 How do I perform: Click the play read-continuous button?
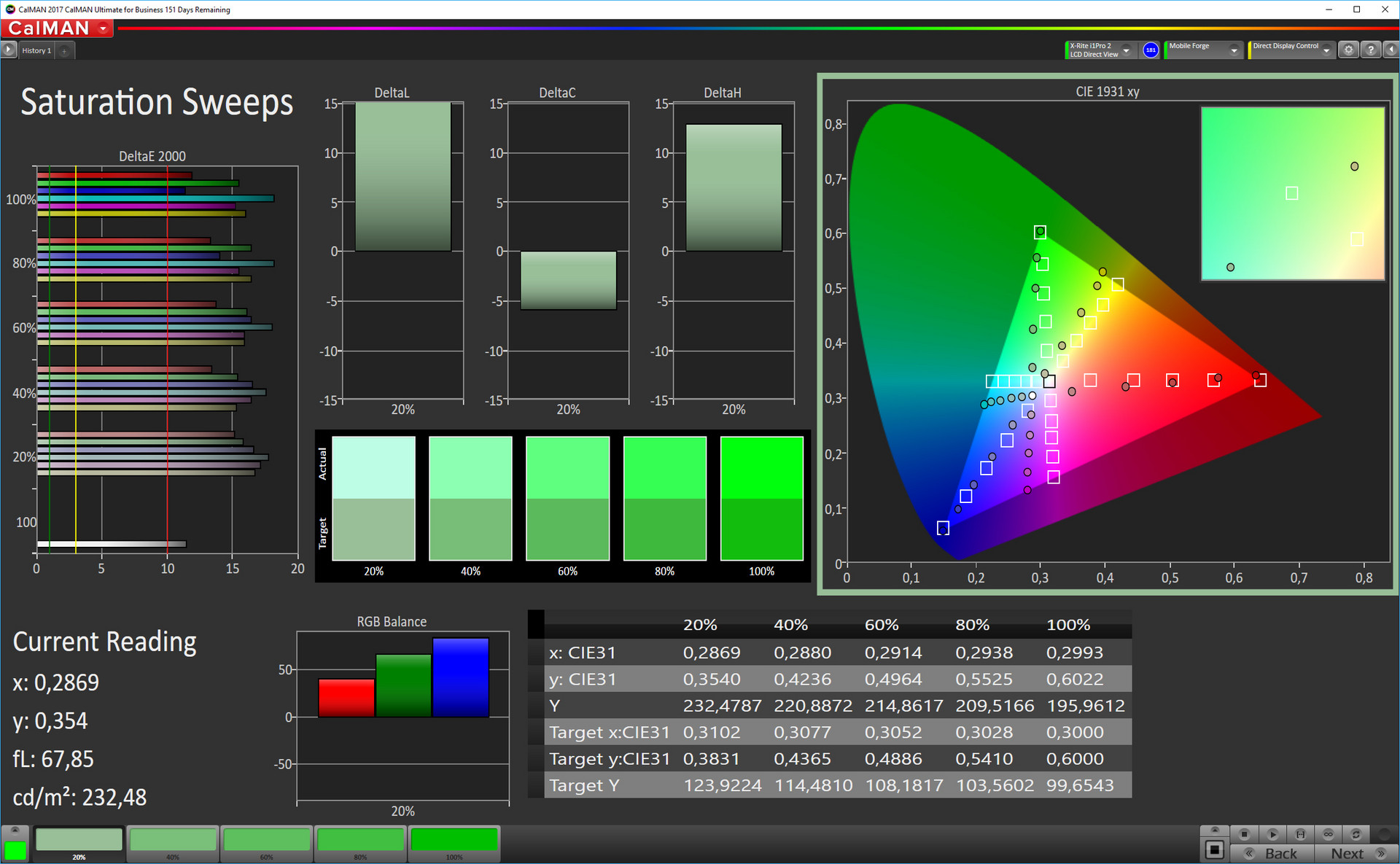(x=1272, y=834)
